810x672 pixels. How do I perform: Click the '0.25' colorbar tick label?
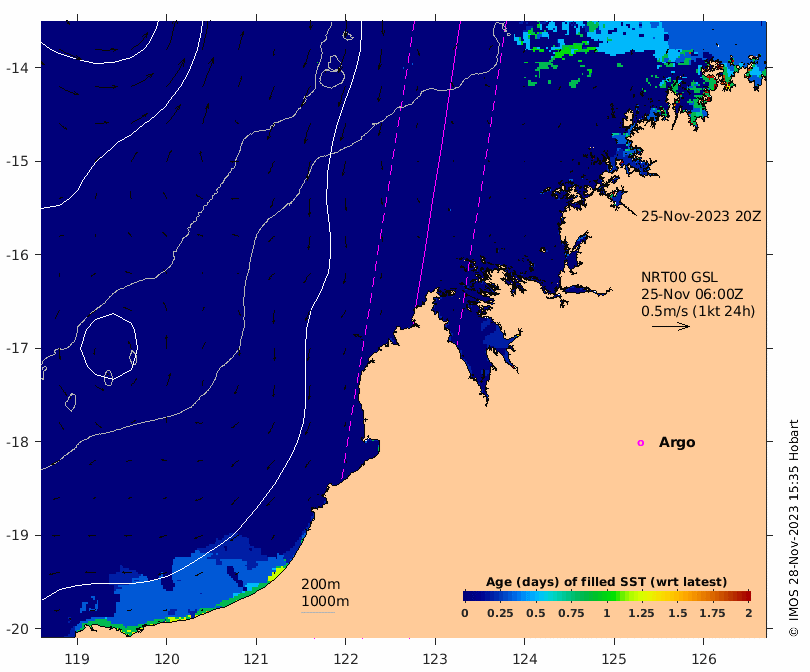click(x=500, y=613)
